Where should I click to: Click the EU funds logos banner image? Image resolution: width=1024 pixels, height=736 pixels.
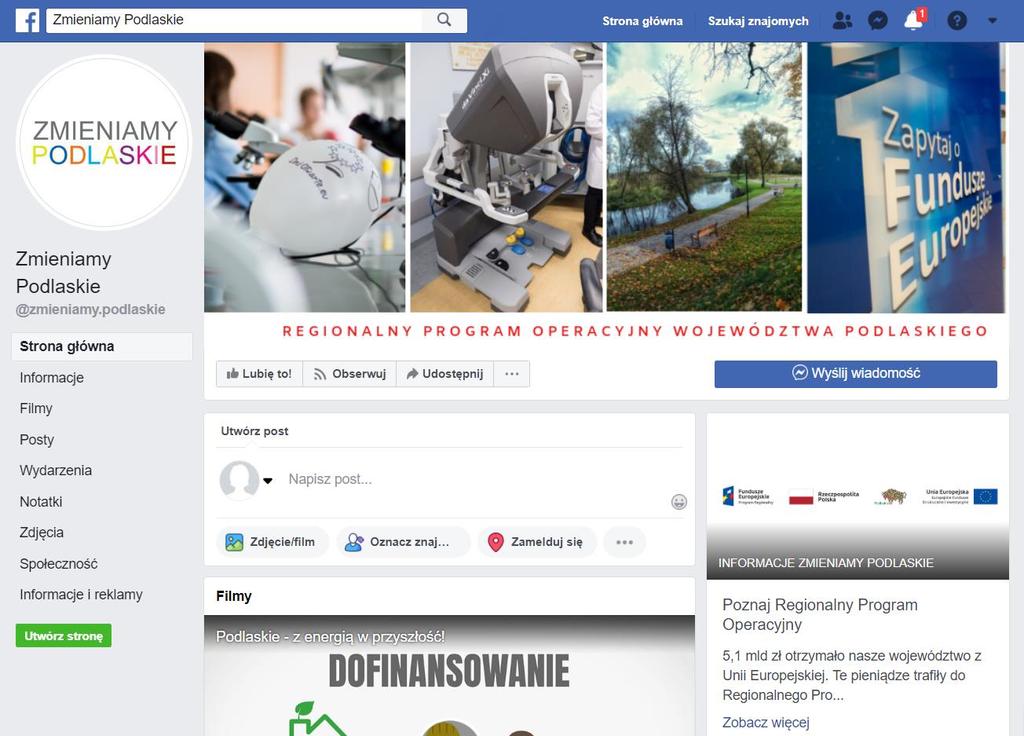pyautogui.click(x=858, y=496)
